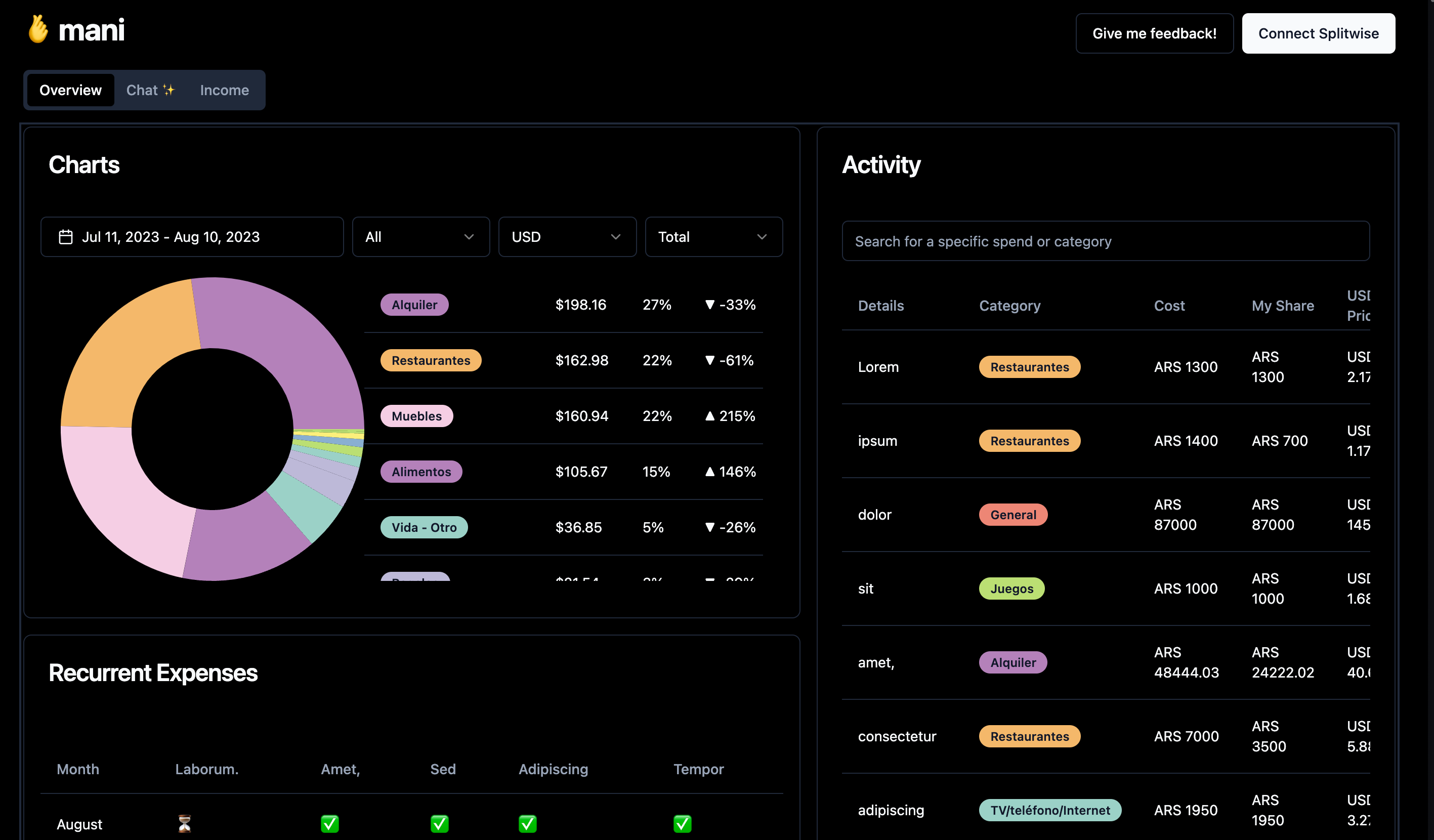
Task: Toggle August checkmark under Sed column
Action: (x=439, y=823)
